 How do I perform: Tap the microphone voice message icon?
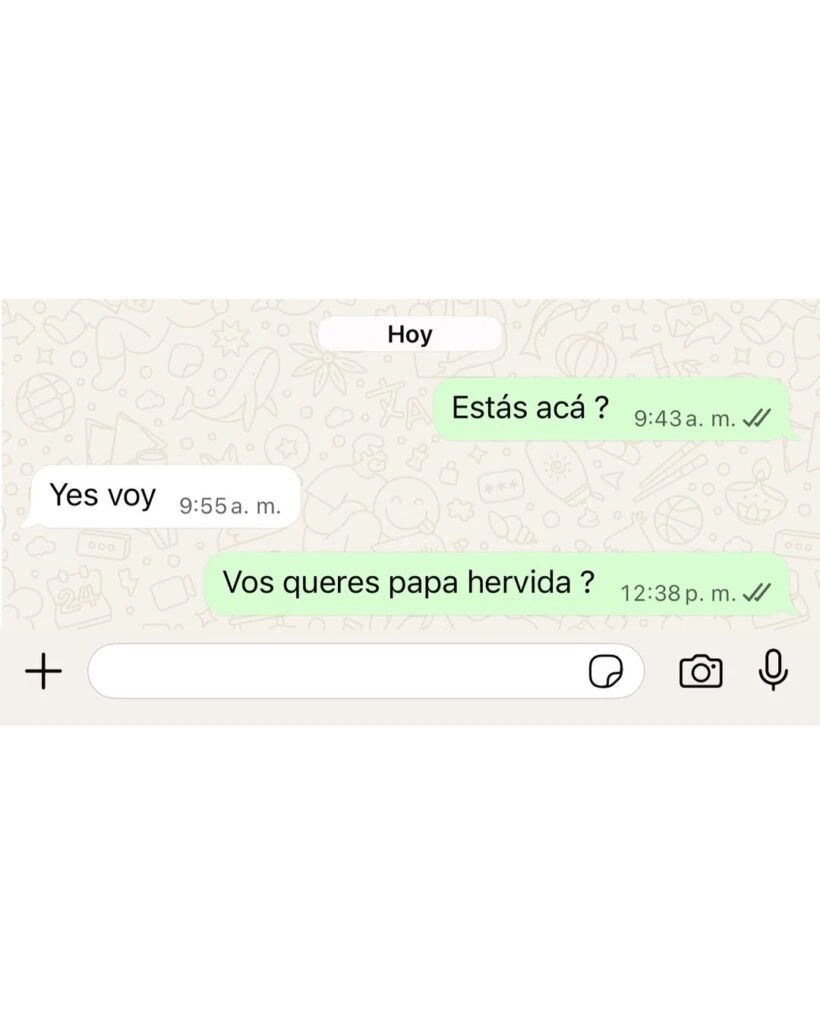click(773, 670)
